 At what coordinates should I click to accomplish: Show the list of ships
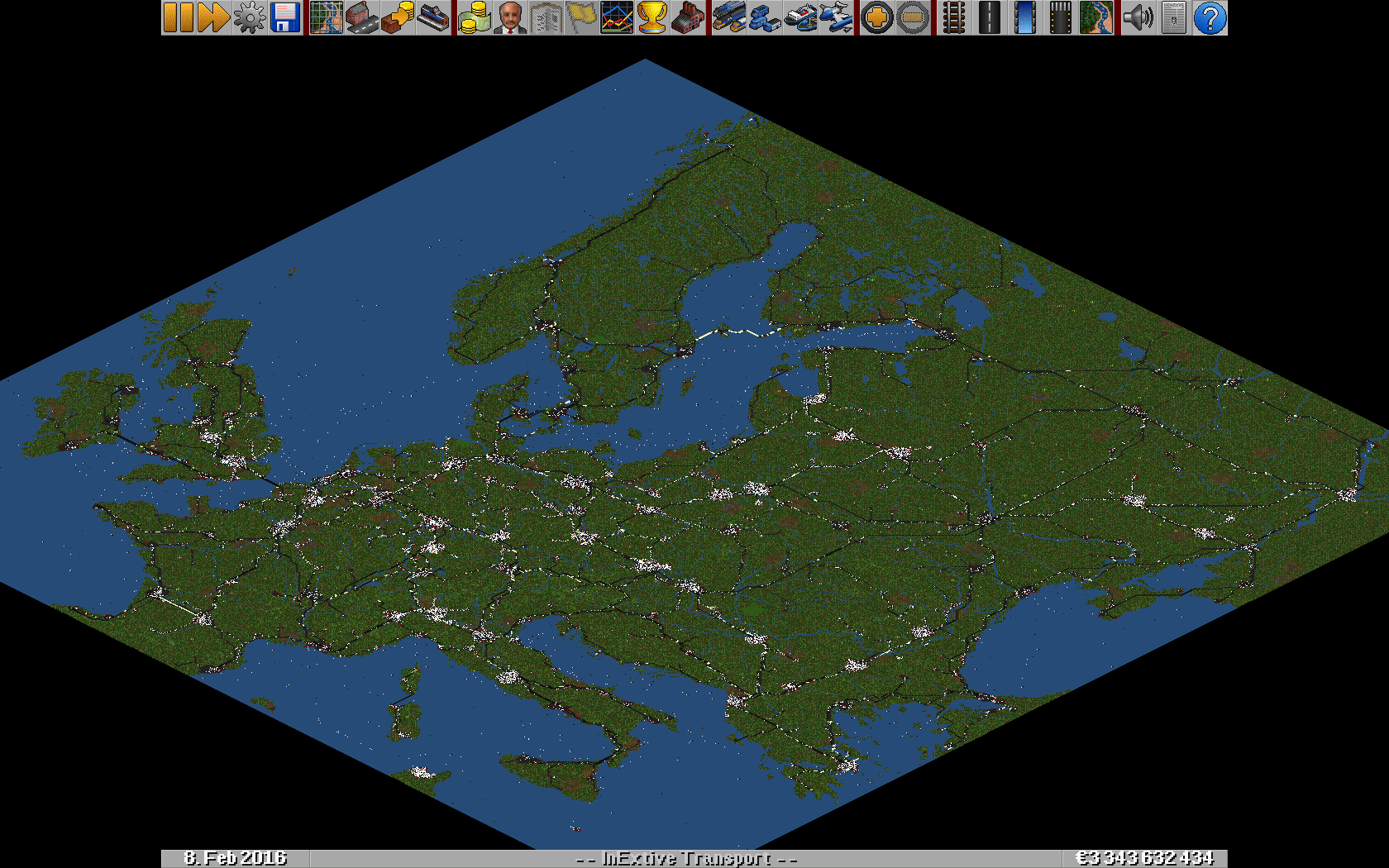tap(800, 17)
